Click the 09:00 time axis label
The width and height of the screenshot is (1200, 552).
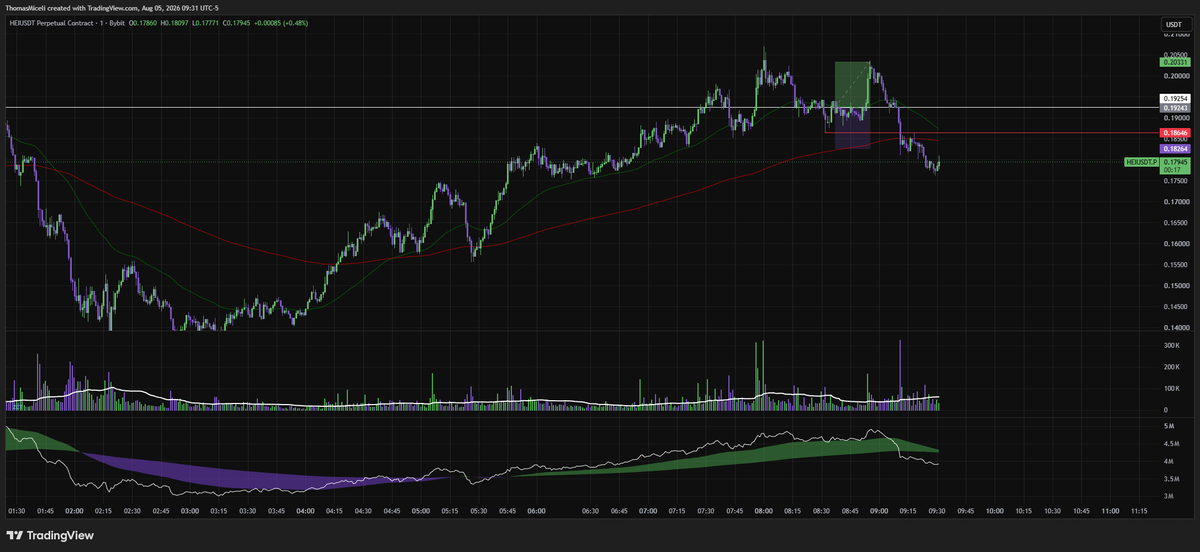[879, 510]
